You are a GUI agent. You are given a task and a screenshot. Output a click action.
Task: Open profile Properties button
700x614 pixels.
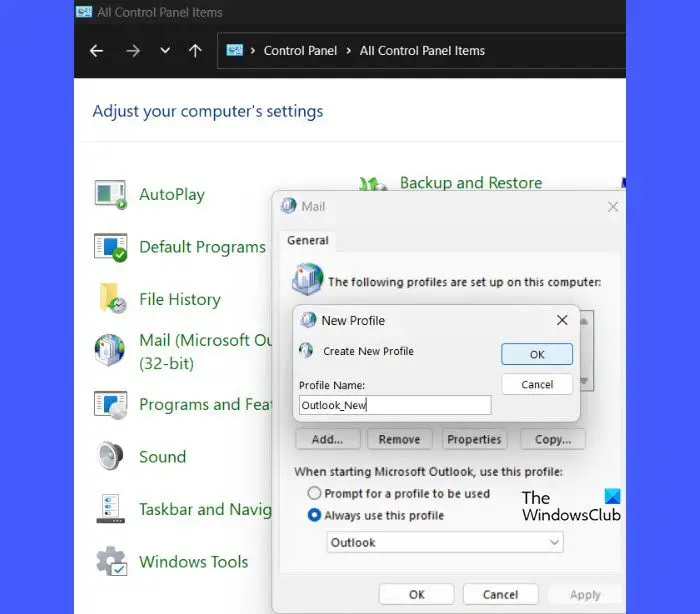click(x=474, y=439)
